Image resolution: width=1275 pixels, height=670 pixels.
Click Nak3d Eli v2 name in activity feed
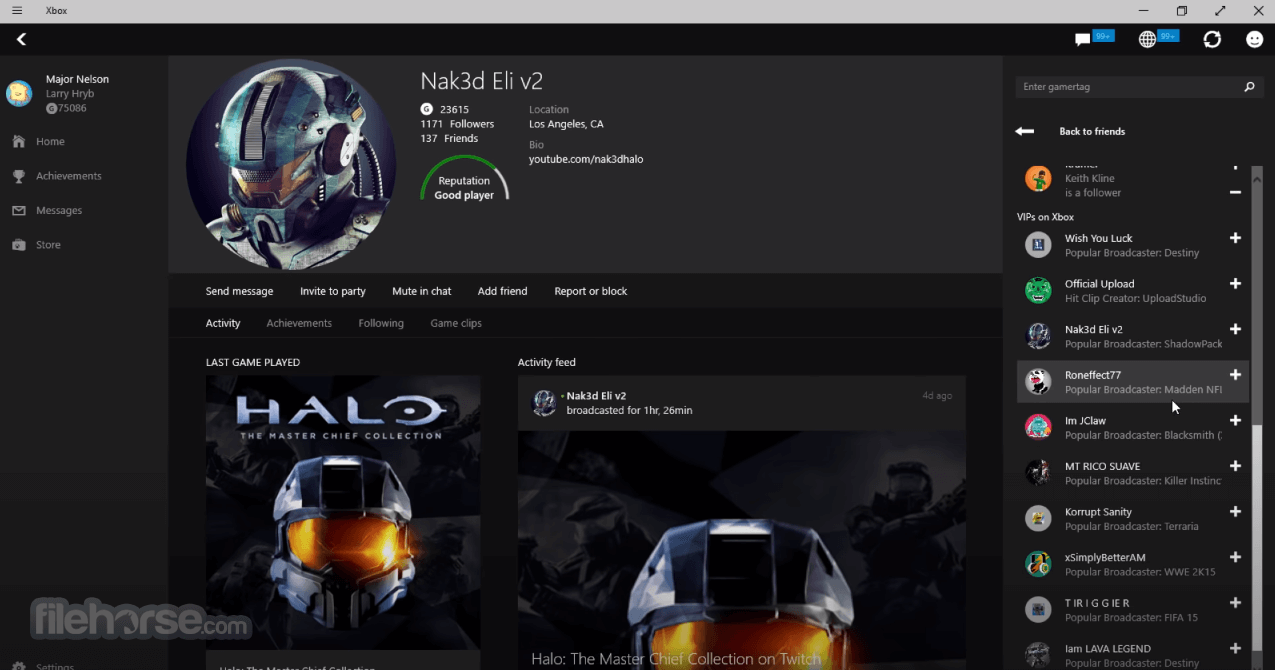click(x=596, y=396)
